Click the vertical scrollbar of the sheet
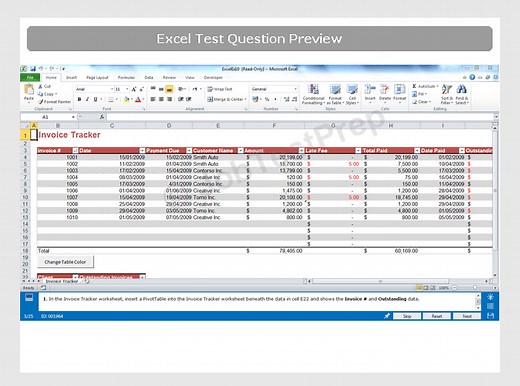Screen dimensions: 520x386 tap(495, 201)
